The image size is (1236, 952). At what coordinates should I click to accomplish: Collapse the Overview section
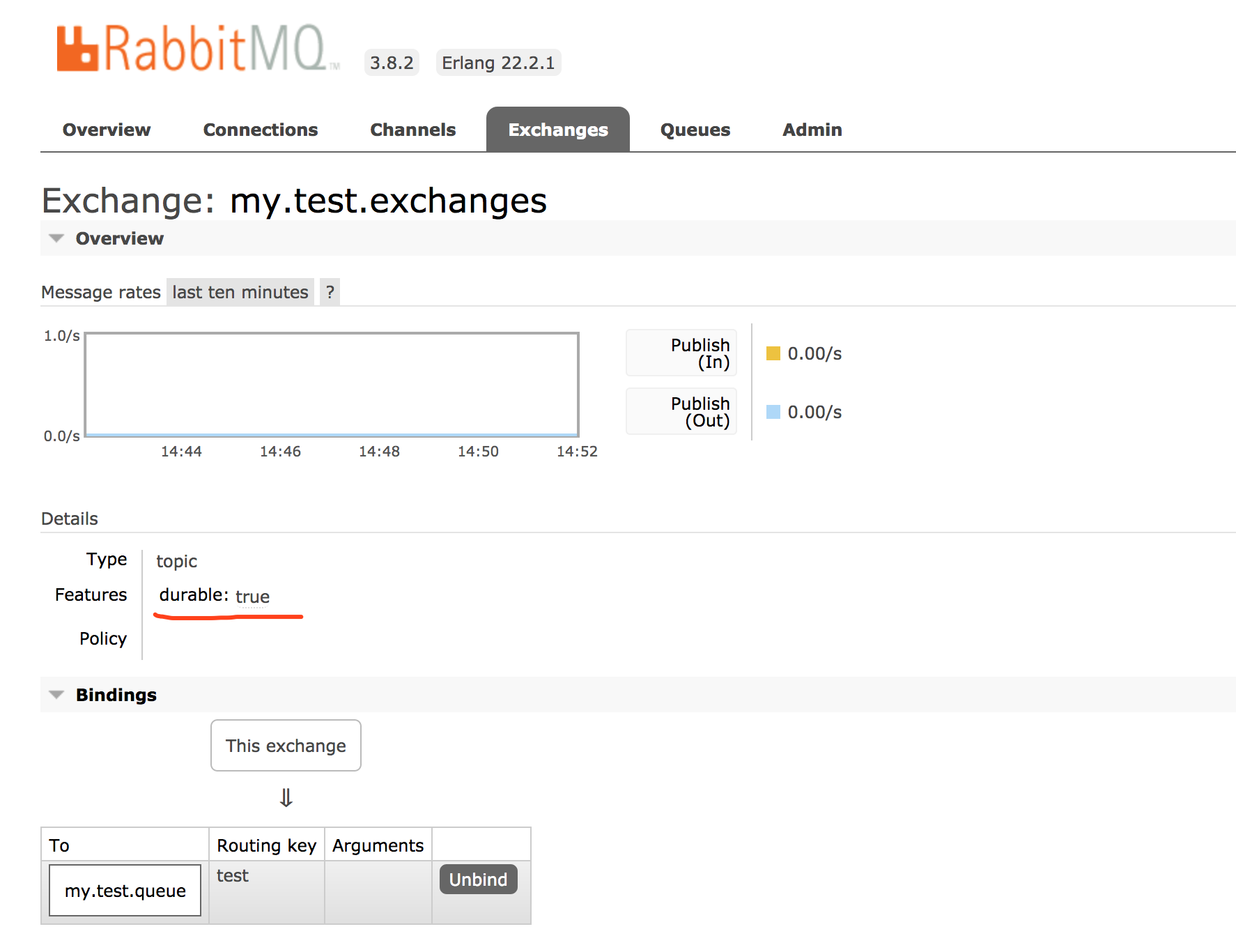pyautogui.click(x=56, y=238)
